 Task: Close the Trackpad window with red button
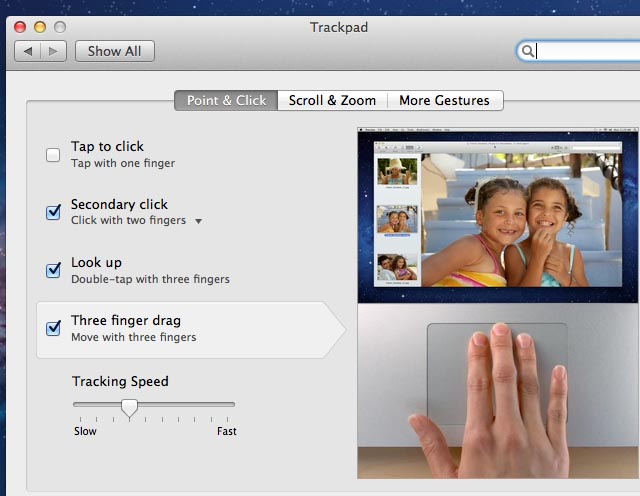point(20,27)
